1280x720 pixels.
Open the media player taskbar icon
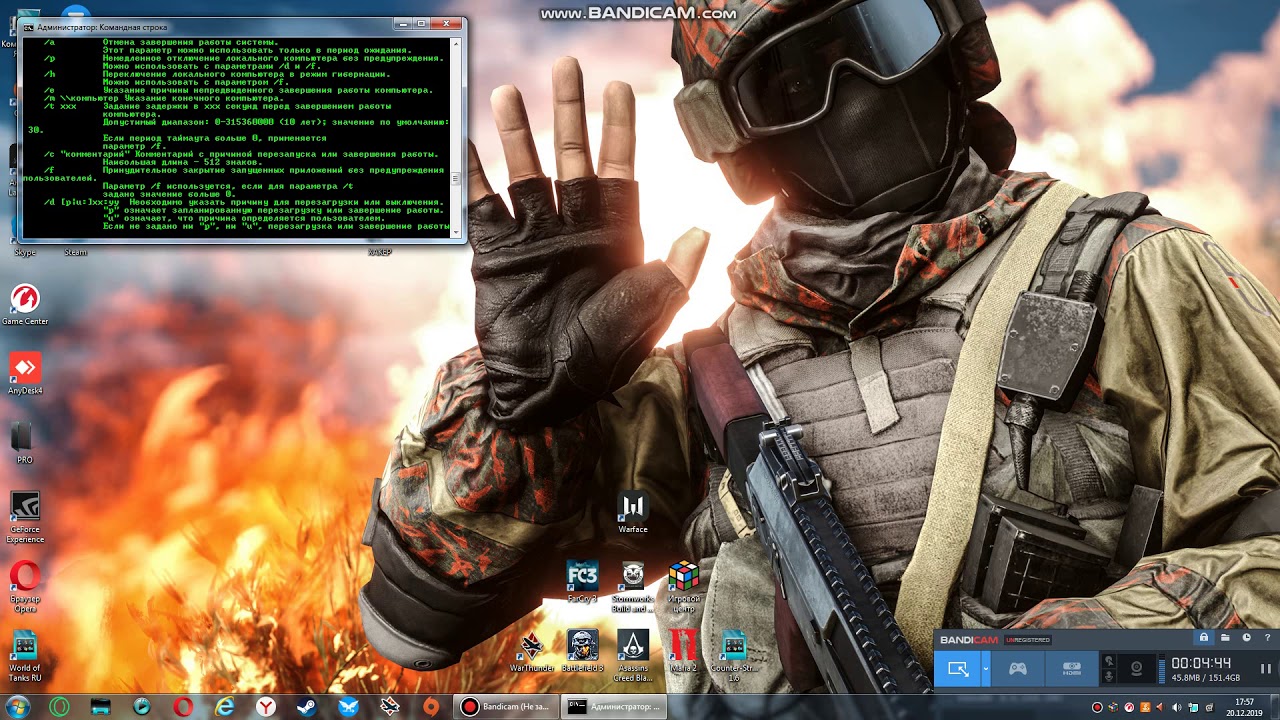pyautogui.click(x=142, y=707)
